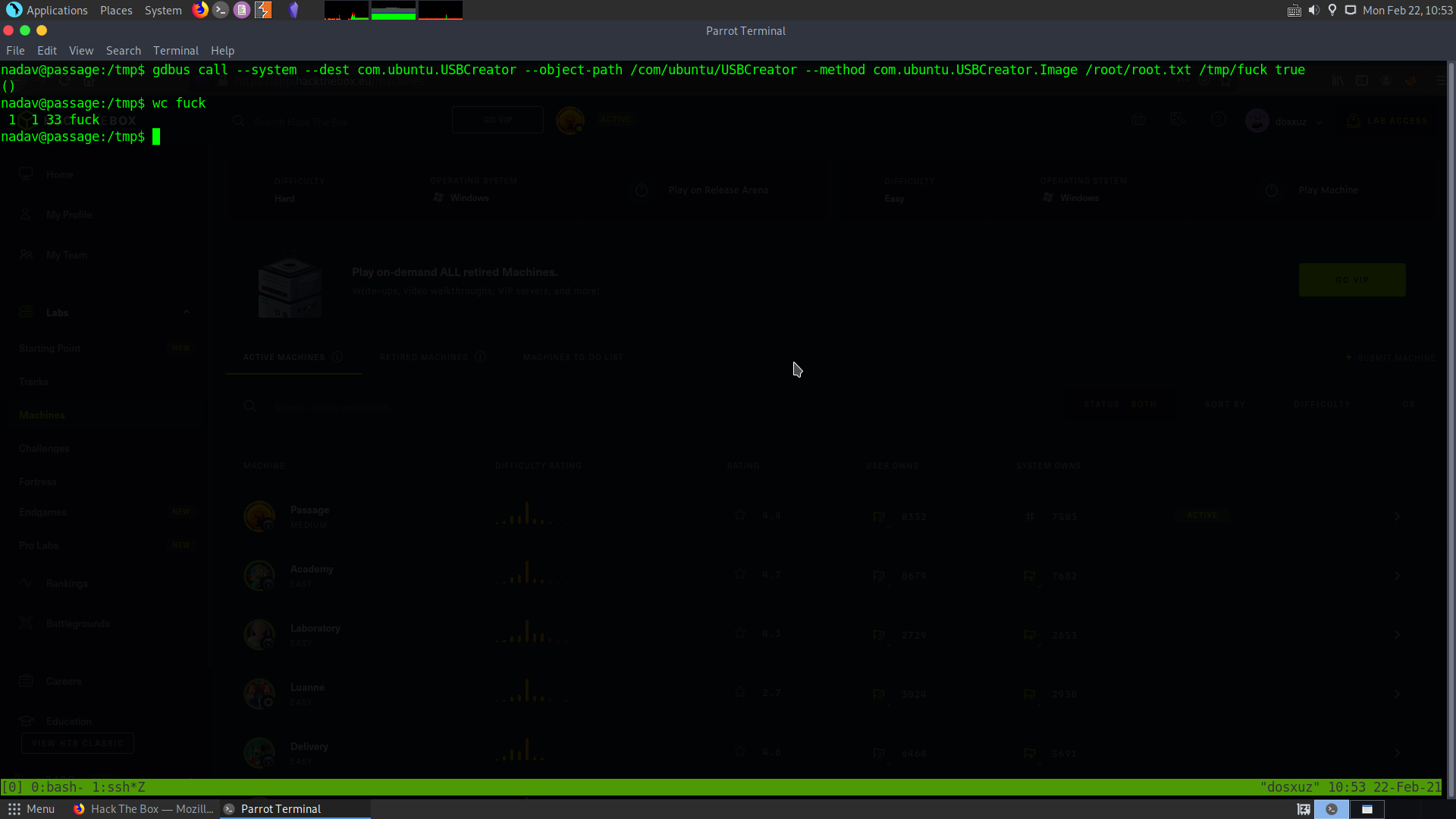The image size is (1456, 819).
Task: Open the Places menu
Action: 116,10
